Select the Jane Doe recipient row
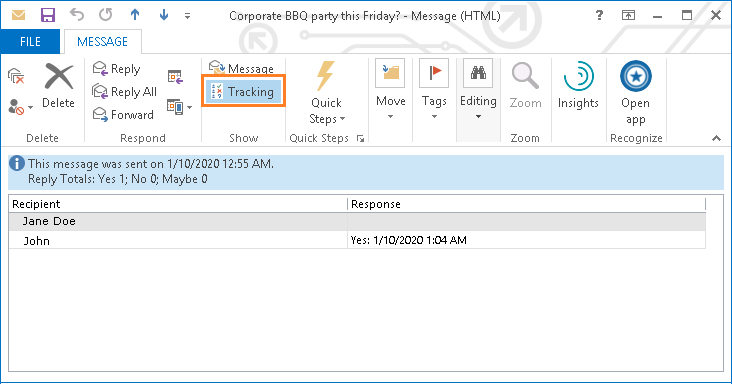 [357, 221]
